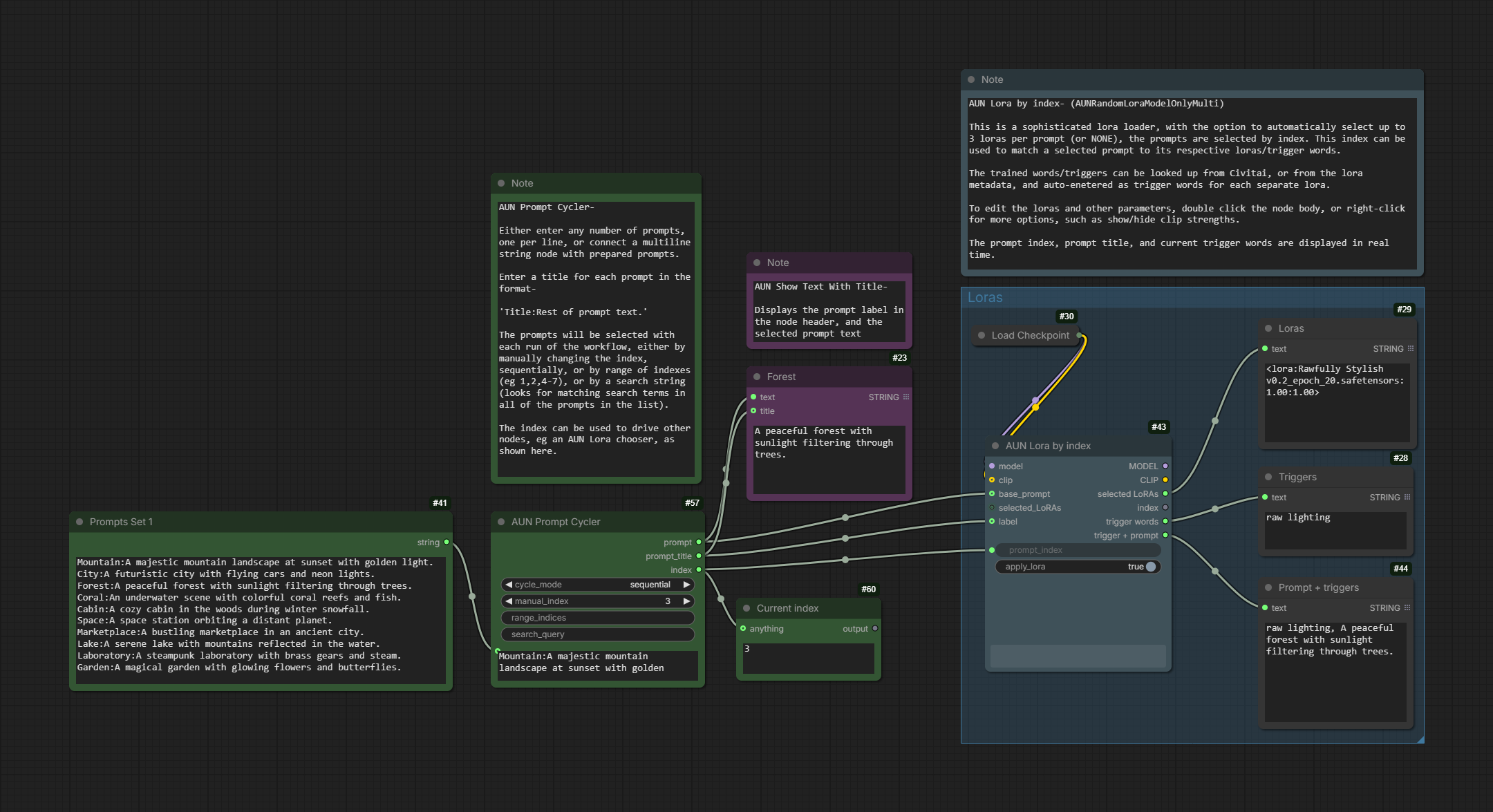This screenshot has width=1493, height=812.
Task: Collapse the Prompts Set 1 node dot
Action: [x=79, y=522]
